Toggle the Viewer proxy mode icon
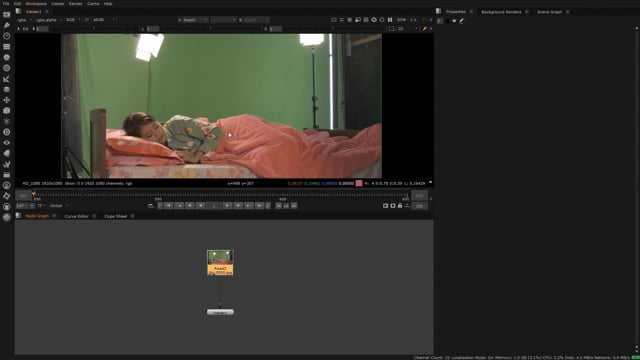The image size is (640, 360). 358,20
